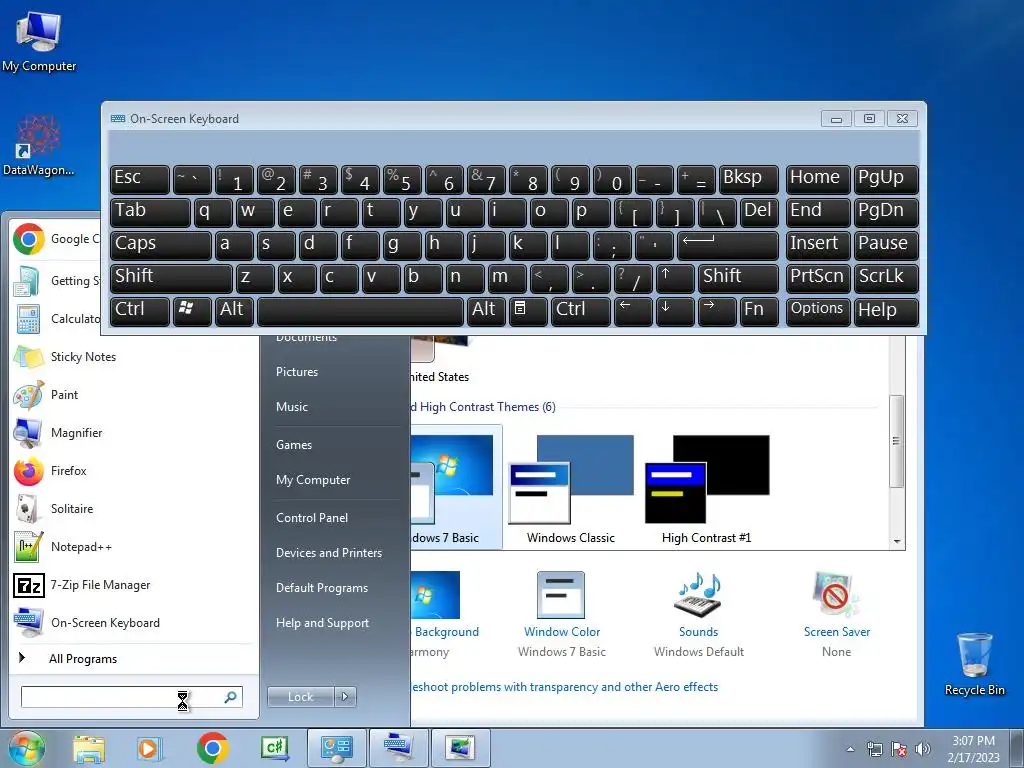Image resolution: width=1024 pixels, height=768 pixels.
Task: Click the Start menu search box
Action: click(x=132, y=697)
